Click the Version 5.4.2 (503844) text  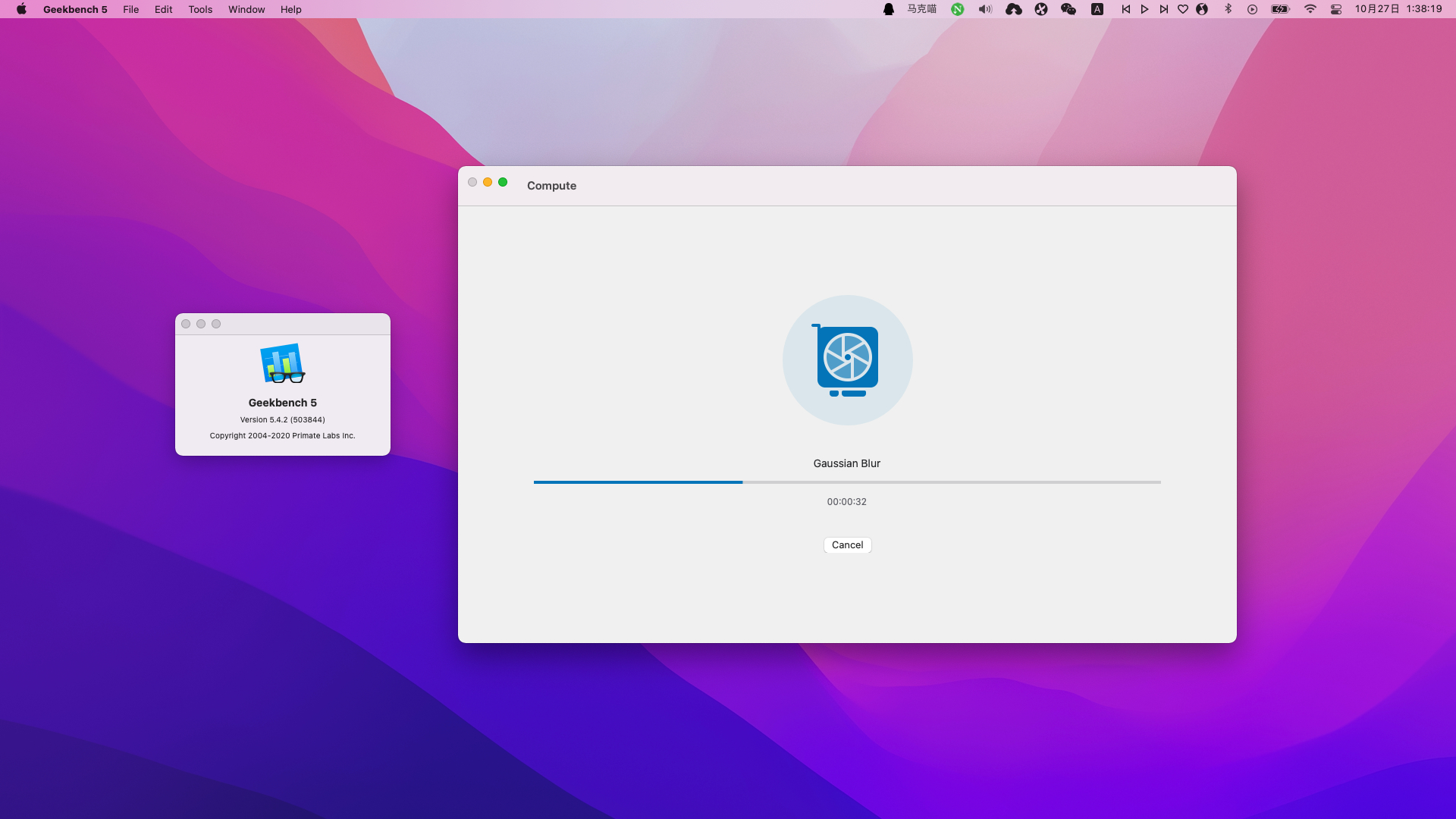(x=283, y=419)
